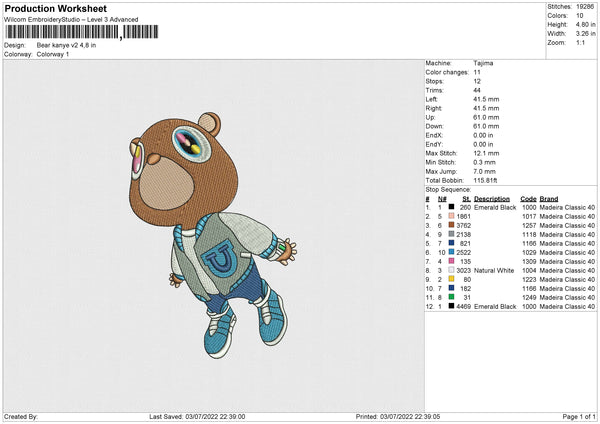Click the 'EndX:' label
The width and height of the screenshot is (600, 424).
(434, 135)
